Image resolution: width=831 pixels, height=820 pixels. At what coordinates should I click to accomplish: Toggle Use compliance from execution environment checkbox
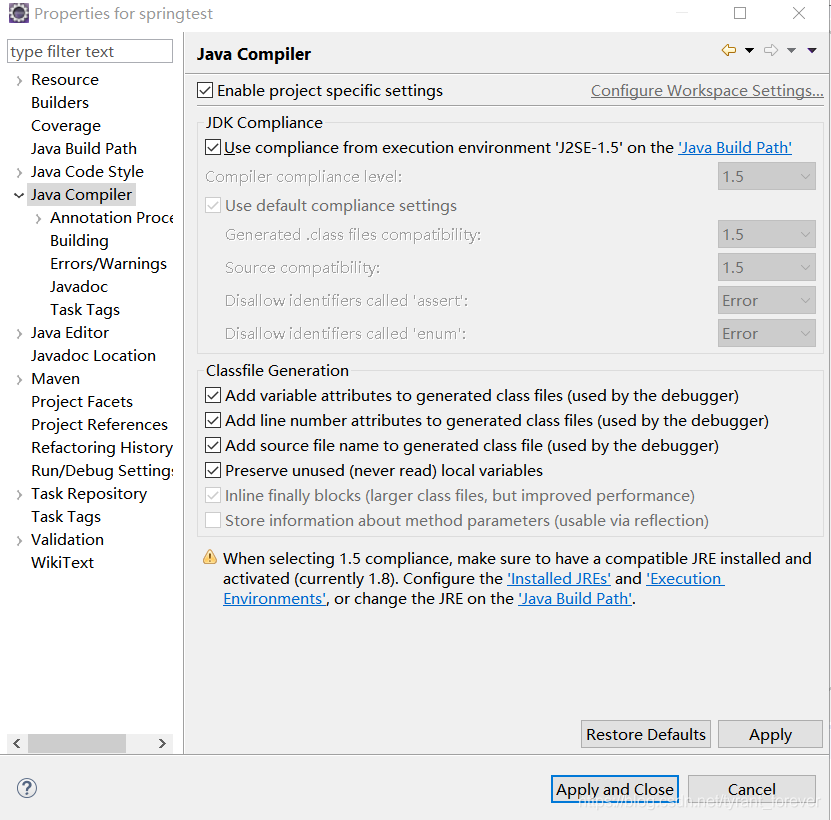213,147
